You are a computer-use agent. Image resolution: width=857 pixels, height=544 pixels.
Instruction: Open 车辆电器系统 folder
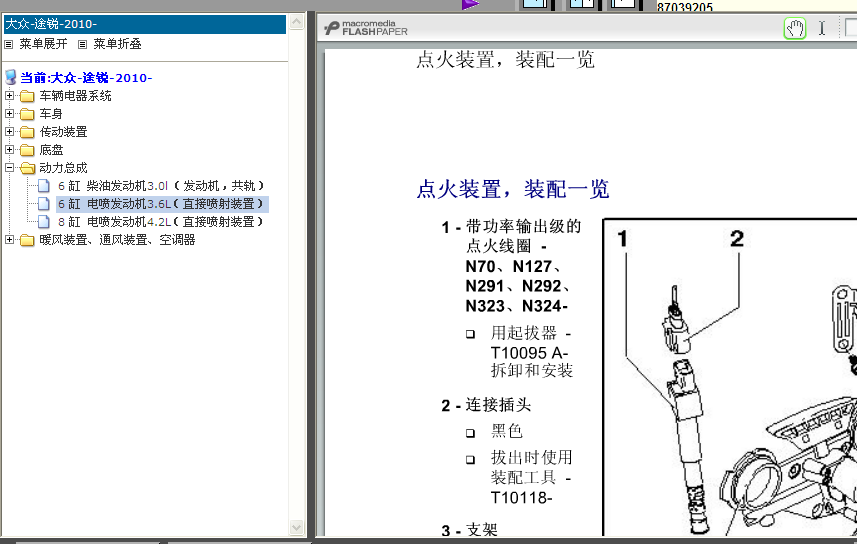(x=75, y=96)
